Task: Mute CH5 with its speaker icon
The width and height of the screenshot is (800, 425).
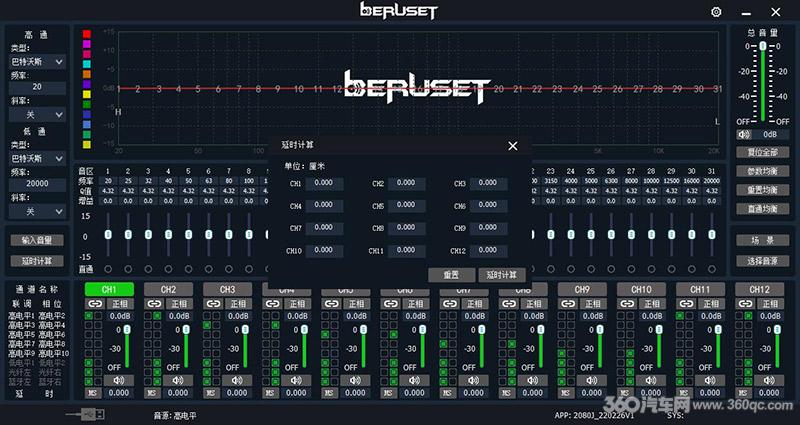Action: tap(356, 380)
